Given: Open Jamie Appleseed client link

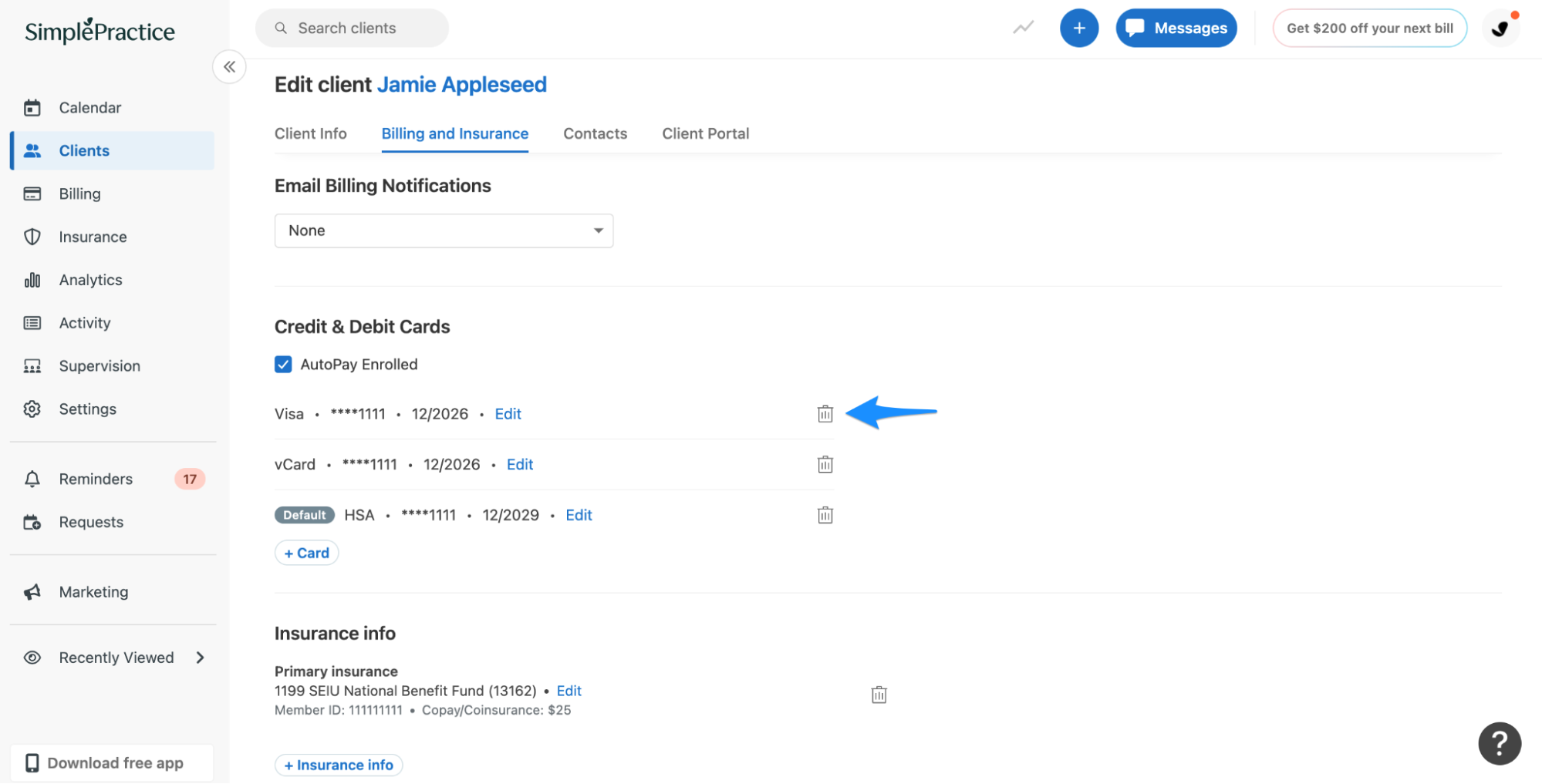Looking at the screenshot, I should [x=461, y=85].
